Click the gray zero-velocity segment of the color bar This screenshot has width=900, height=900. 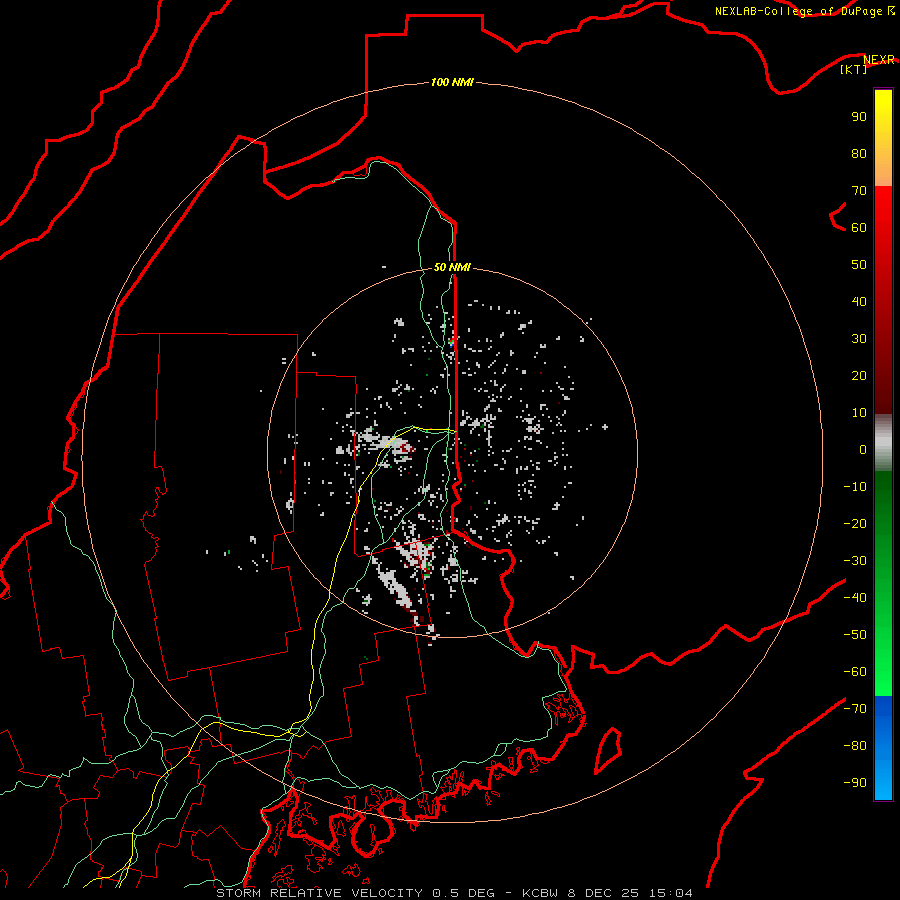[x=883, y=442]
